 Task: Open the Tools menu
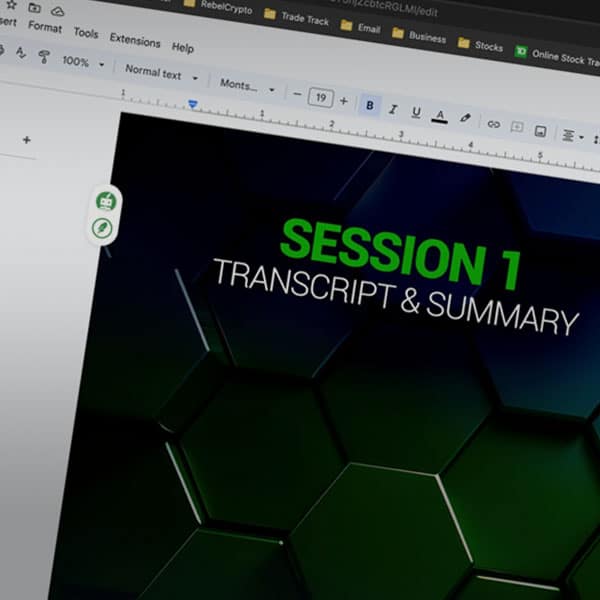click(x=86, y=33)
